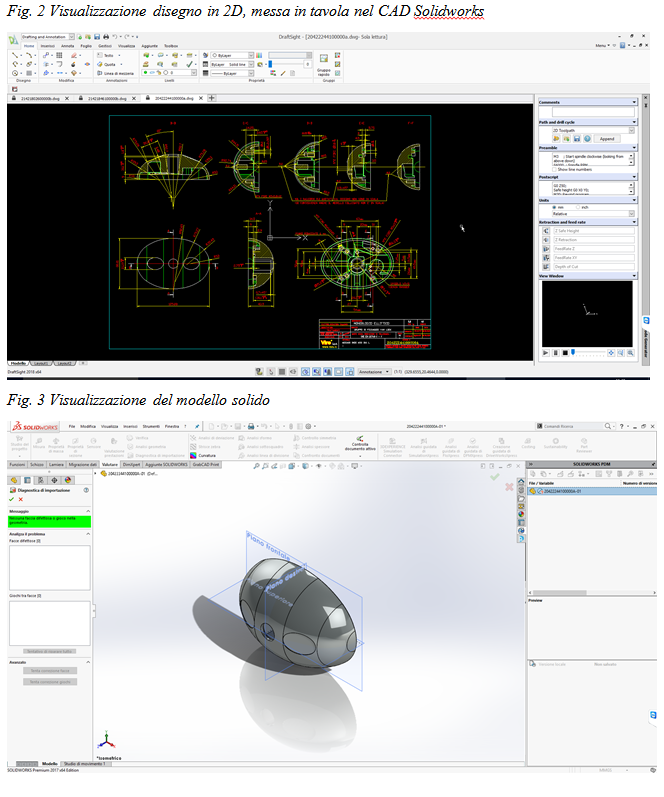This screenshot has height=797, width=664.
Task: Switch to the Modello sheet tab in DraftSight
Action: click(18, 363)
